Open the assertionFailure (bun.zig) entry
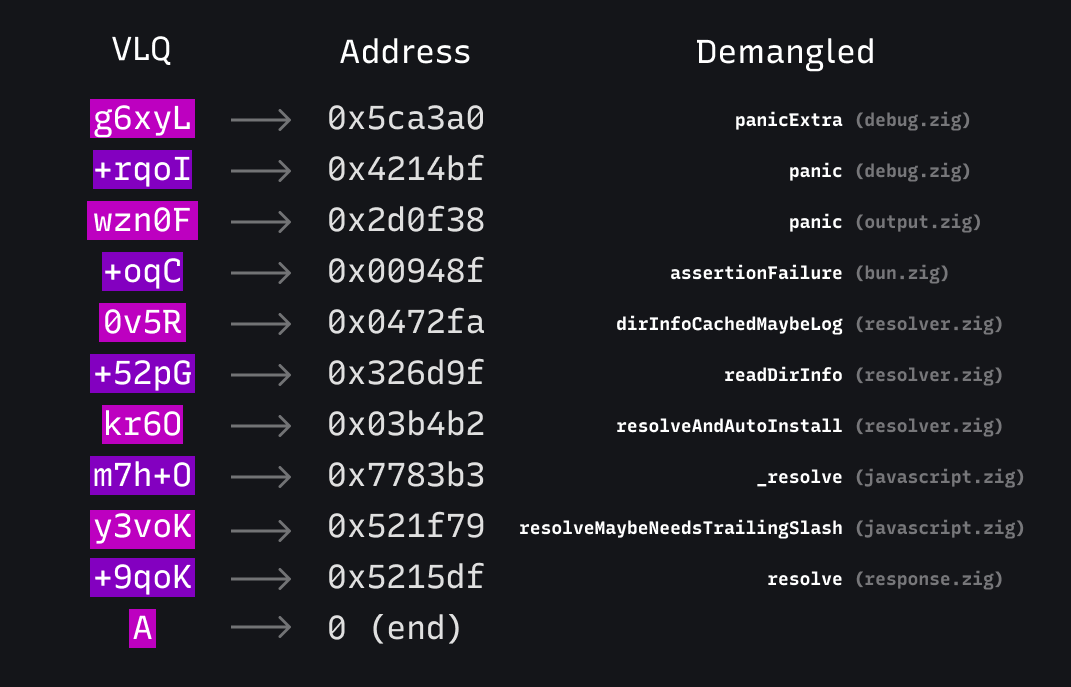The image size is (1071, 687). 809,273
